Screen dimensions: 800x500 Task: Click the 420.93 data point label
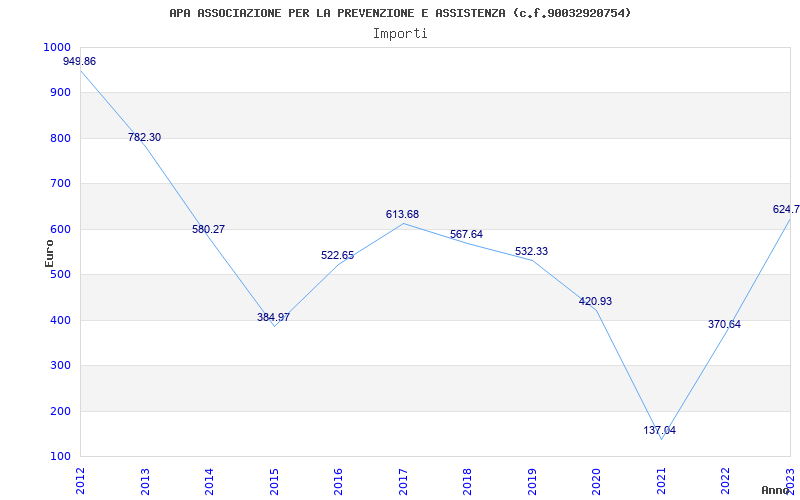coord(595,302)
